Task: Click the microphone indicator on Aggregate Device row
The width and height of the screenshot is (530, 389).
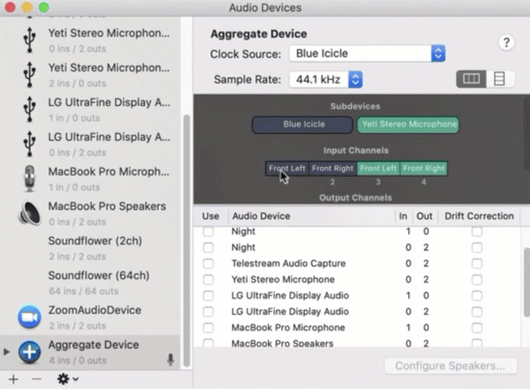Action: 171,360
